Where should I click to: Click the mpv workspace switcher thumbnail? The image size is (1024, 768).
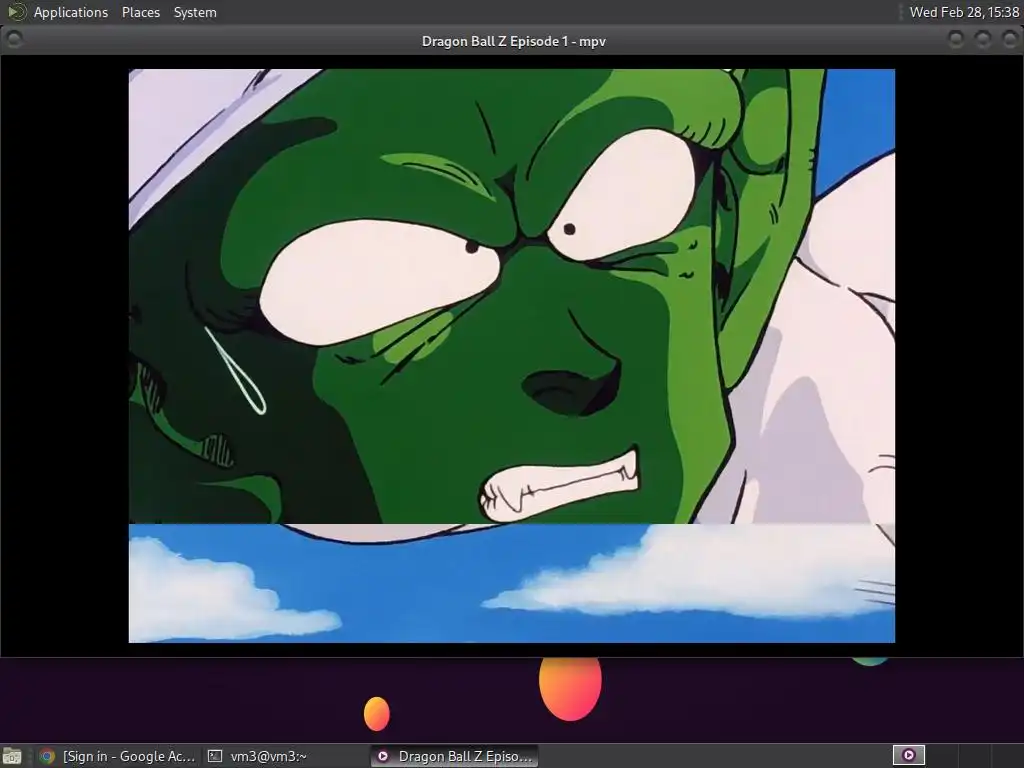click(x=908, y=756)
